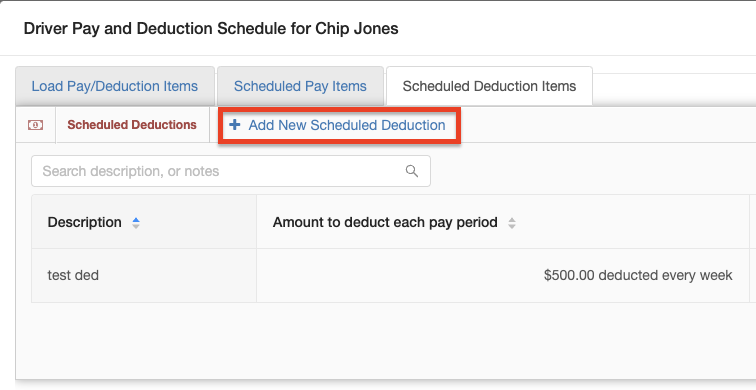Click Add New Scheduled Deduction
The height and width of the screenshot is (390, 756).
(x=339, y=125)
